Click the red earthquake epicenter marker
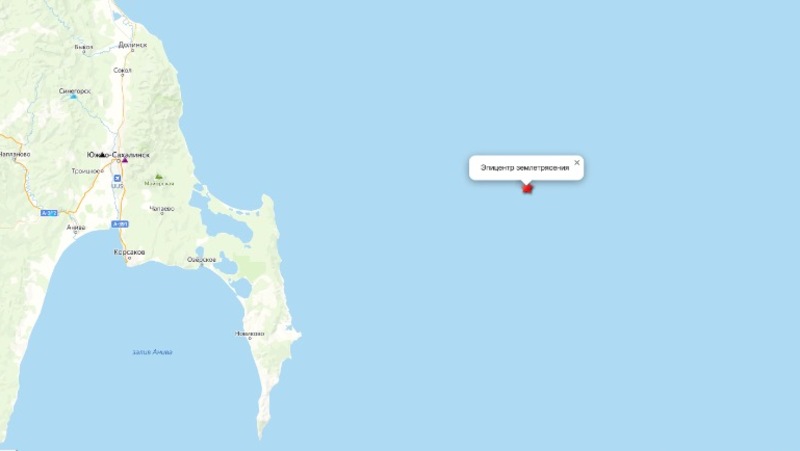 (527, 188)
